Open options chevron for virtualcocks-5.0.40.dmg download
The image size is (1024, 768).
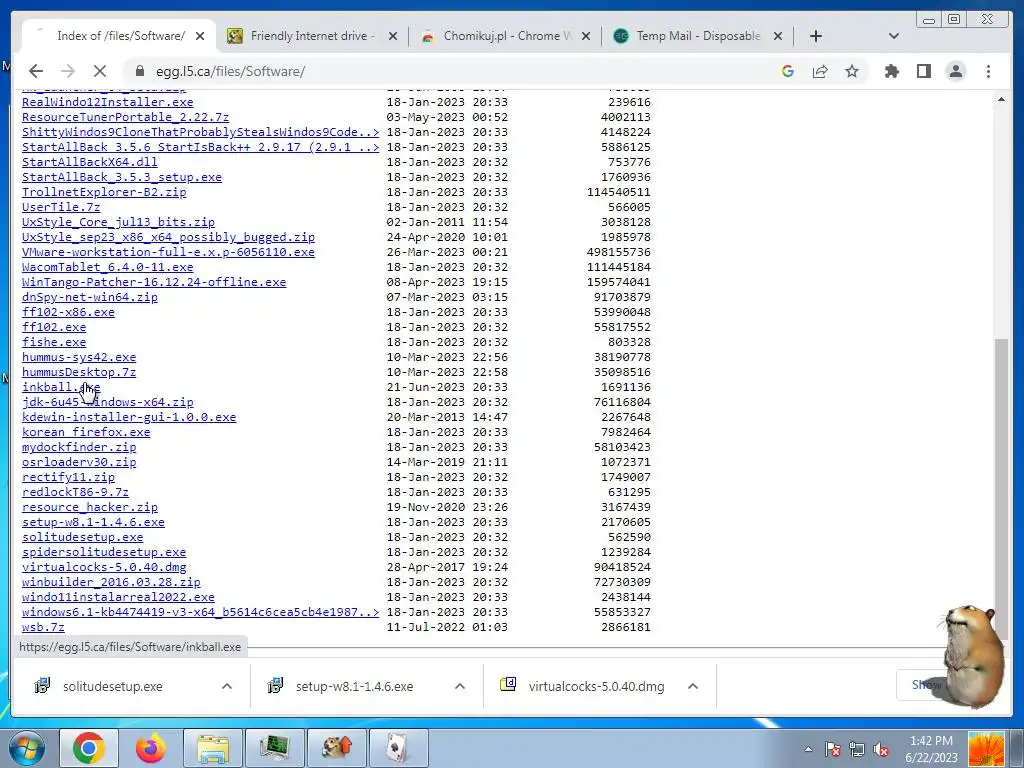point(693,686)
